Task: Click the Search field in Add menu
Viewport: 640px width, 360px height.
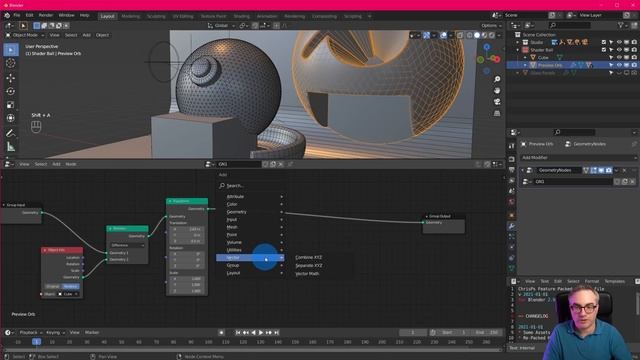Action: (250, 186)
